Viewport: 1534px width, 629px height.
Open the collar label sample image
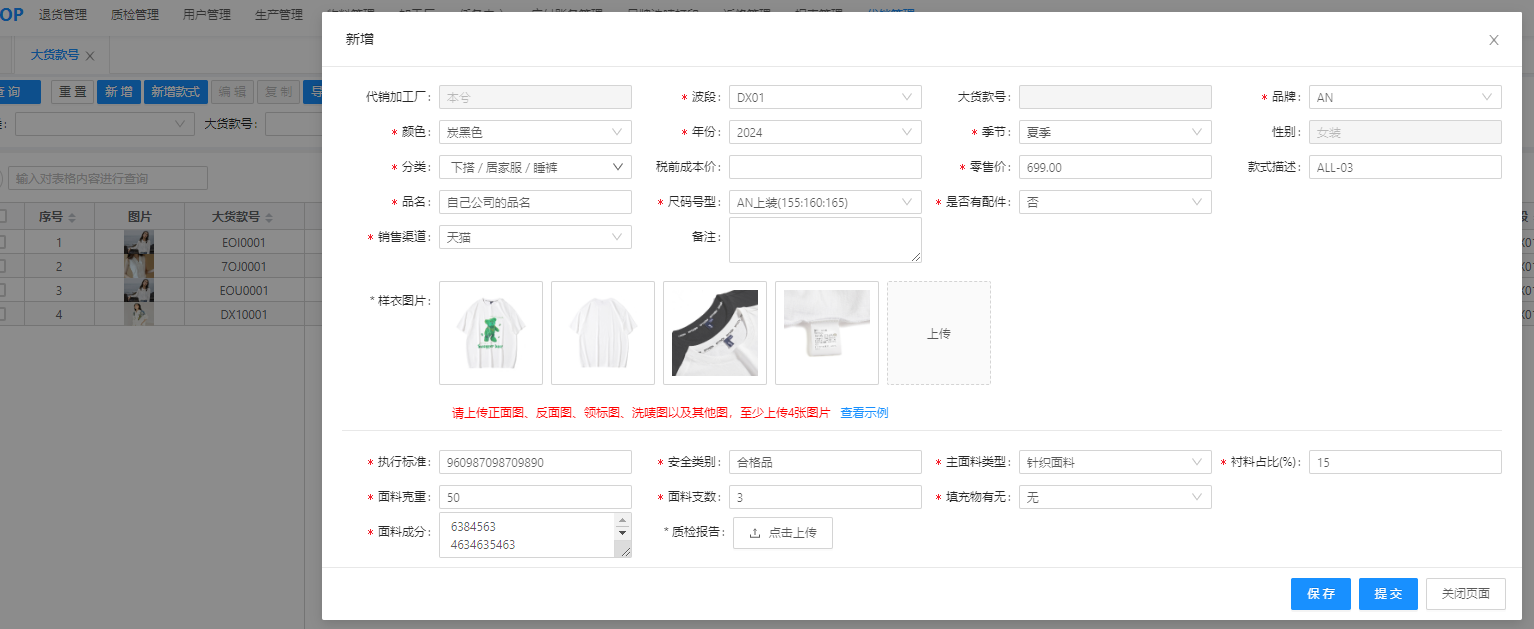point(715,333)
